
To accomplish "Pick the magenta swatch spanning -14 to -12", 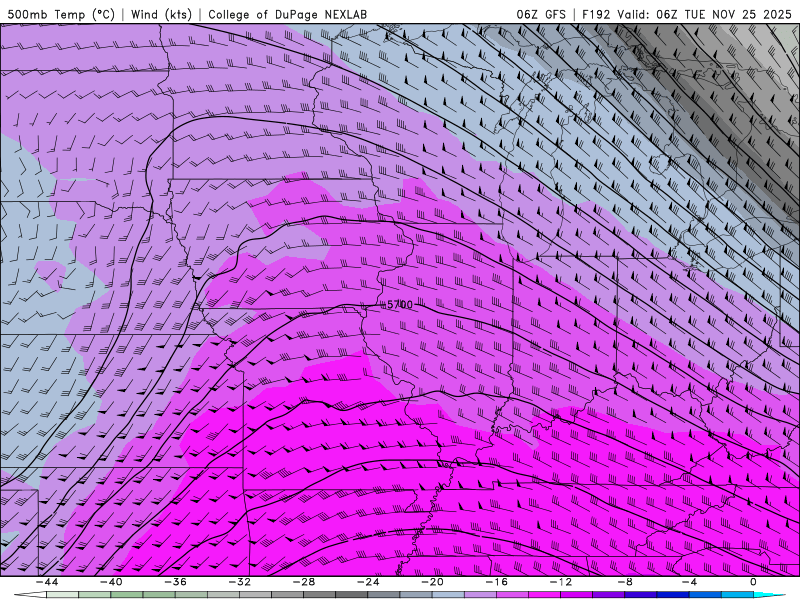I will click(x=545, y=595).
